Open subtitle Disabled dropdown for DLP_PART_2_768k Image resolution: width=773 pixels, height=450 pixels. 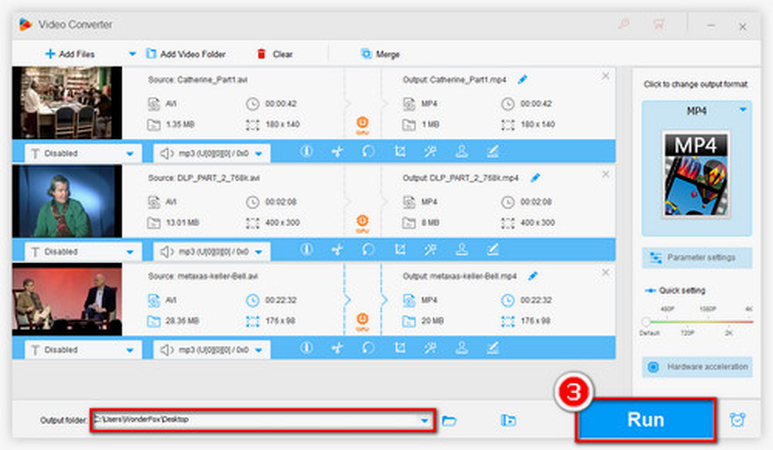(x=83, y=251)
